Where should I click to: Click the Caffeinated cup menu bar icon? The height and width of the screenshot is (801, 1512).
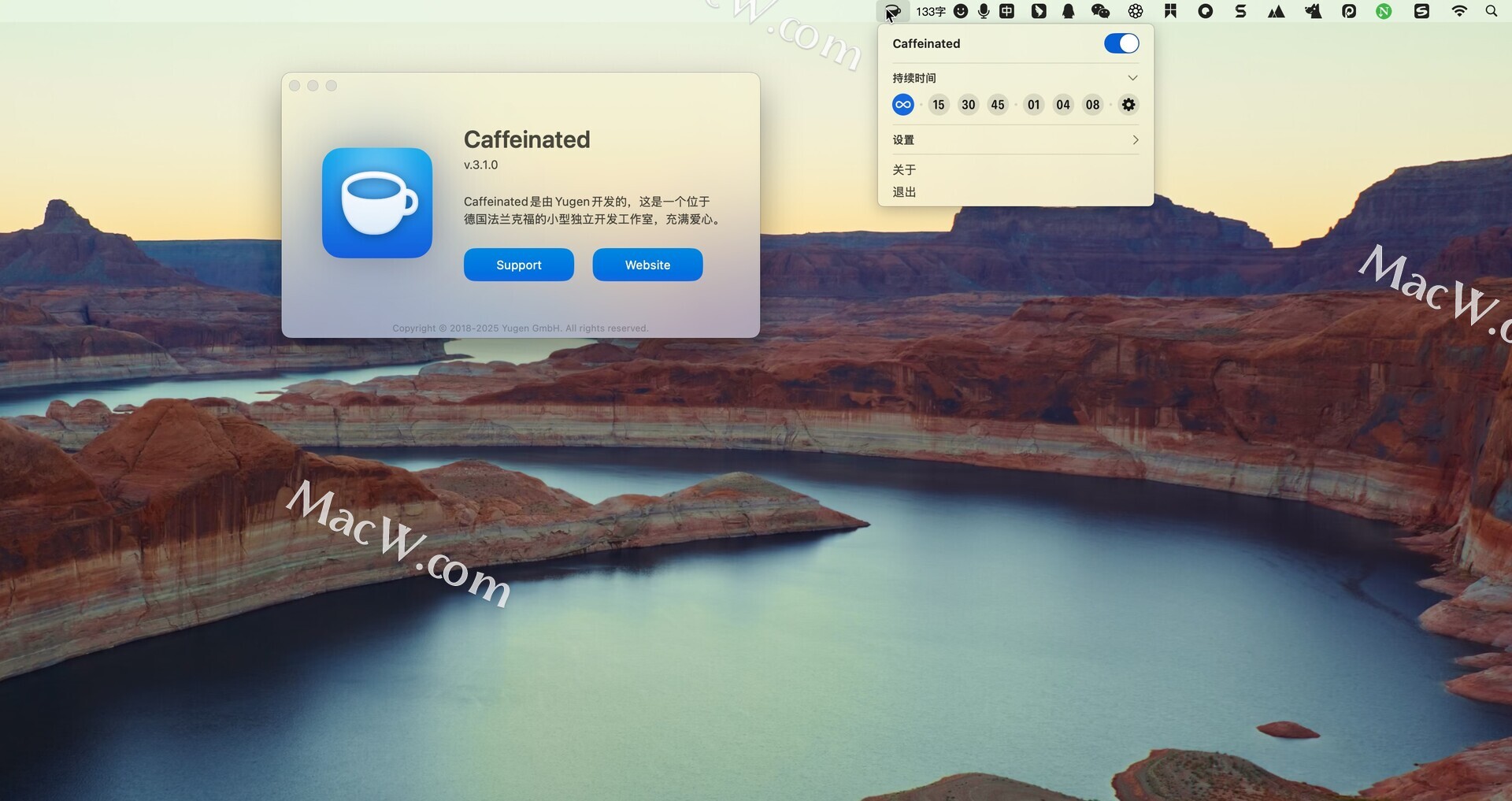click(x=892, y=12)
